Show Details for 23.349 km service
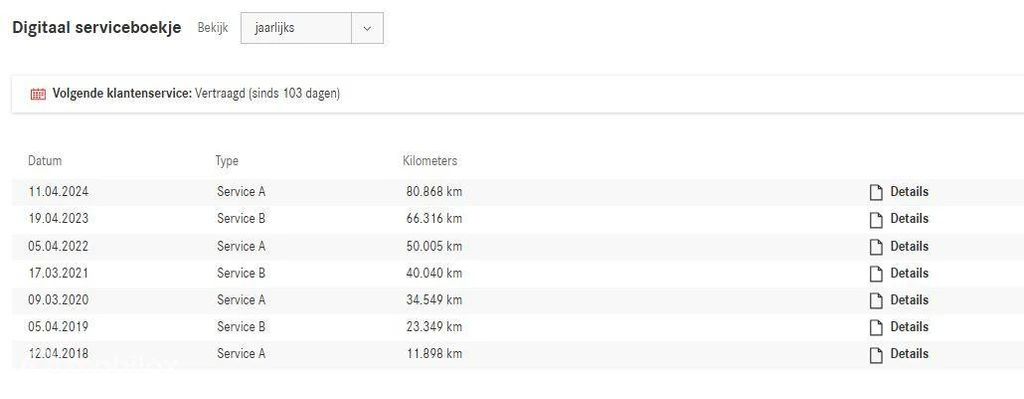This screenshot has height=399, width=1024. point(909,327)
